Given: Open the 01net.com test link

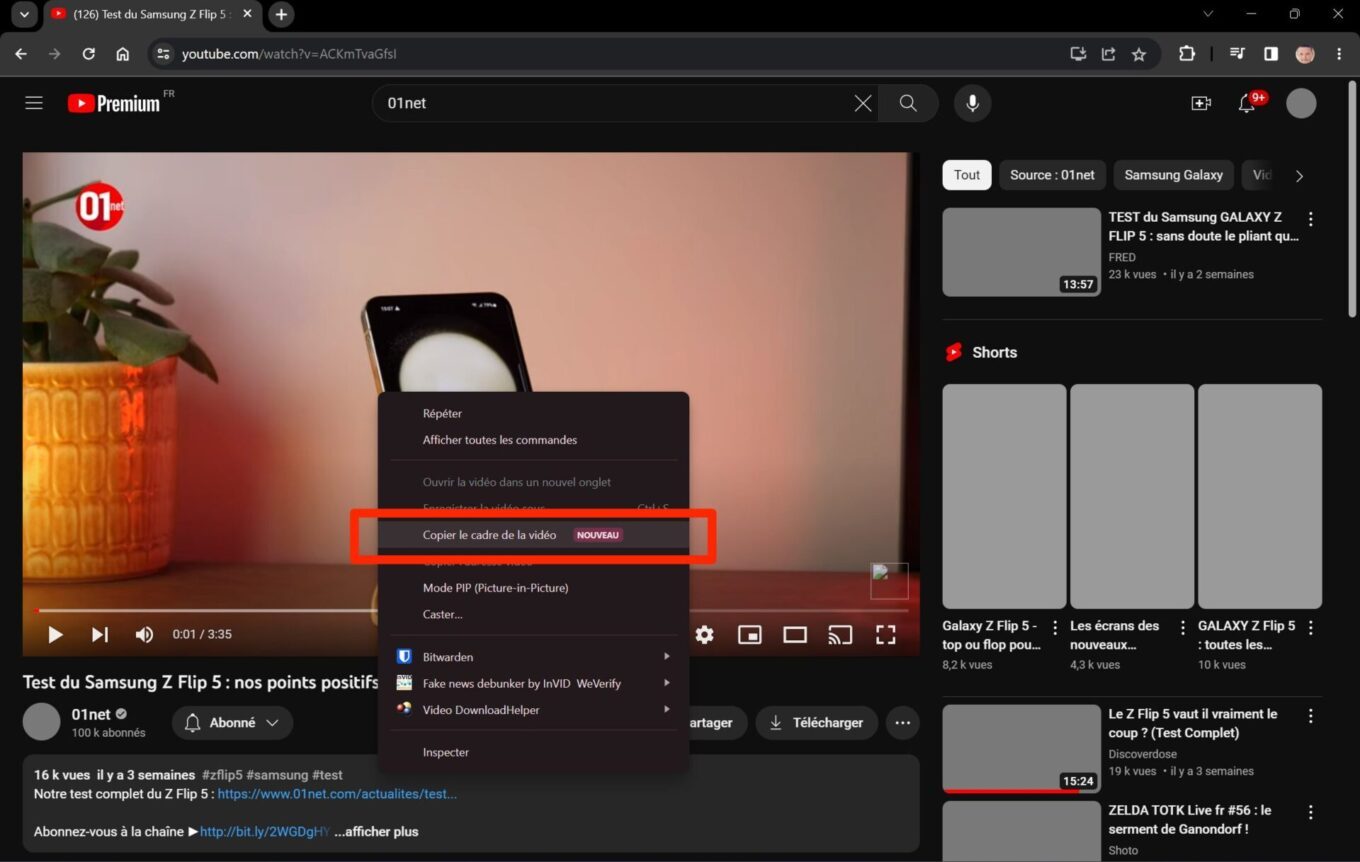Looking at the screenshot, I should pos(337,794).
